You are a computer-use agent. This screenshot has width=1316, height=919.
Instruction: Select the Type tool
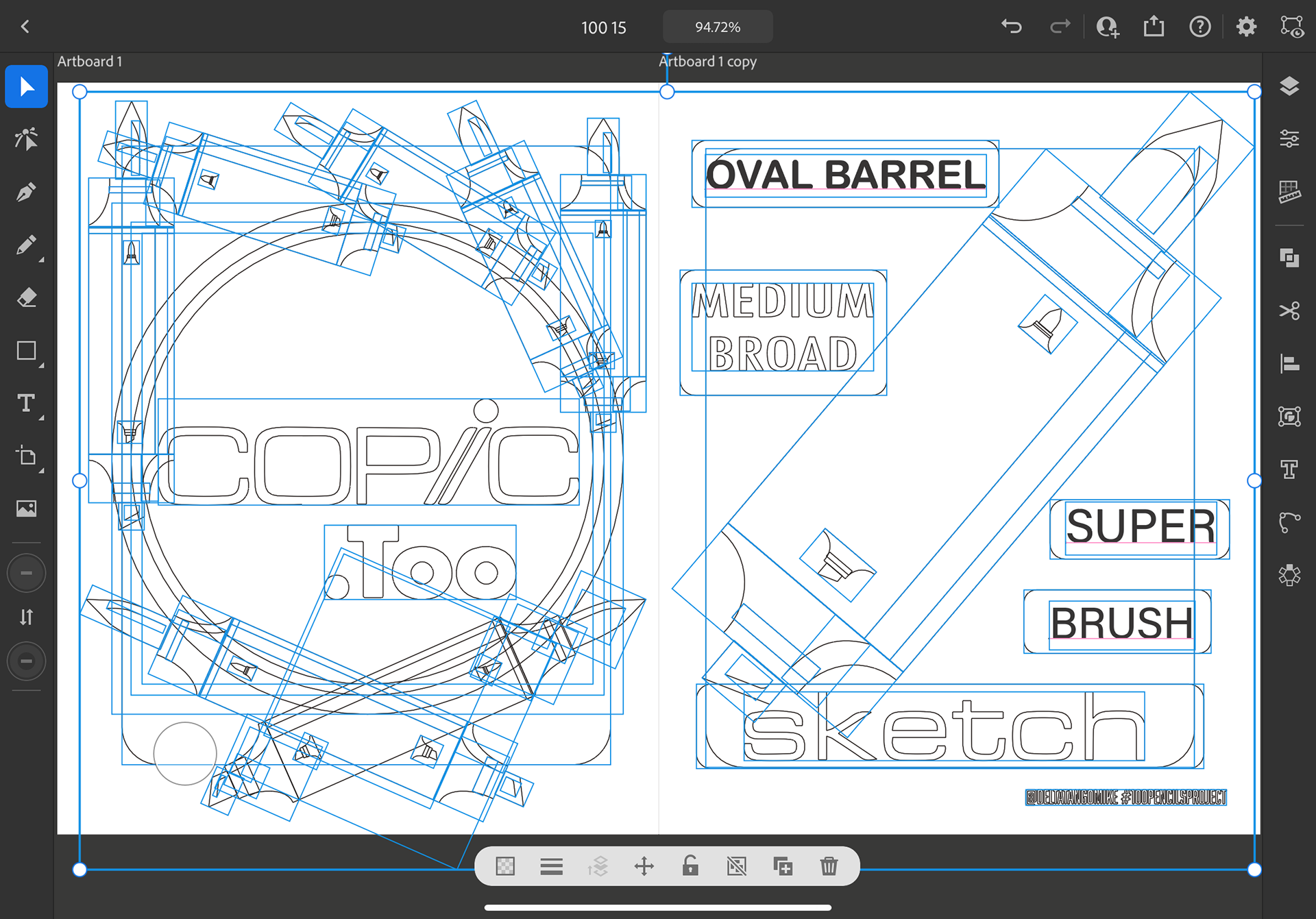pyautogui.click(x=26, y=404)
